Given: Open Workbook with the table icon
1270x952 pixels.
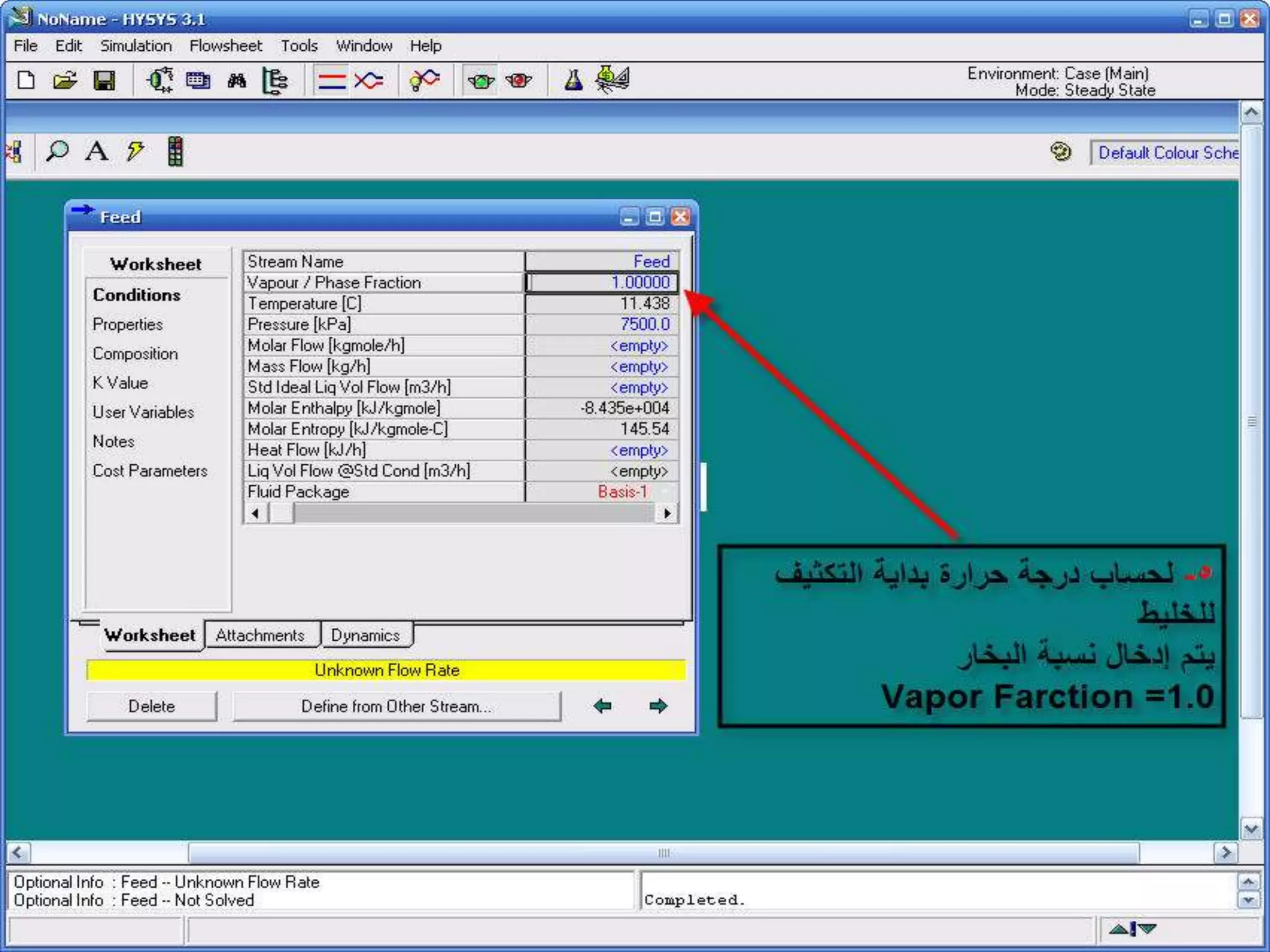Looking at the screenshot, I should pyautogui.click(x=198, y=80).
